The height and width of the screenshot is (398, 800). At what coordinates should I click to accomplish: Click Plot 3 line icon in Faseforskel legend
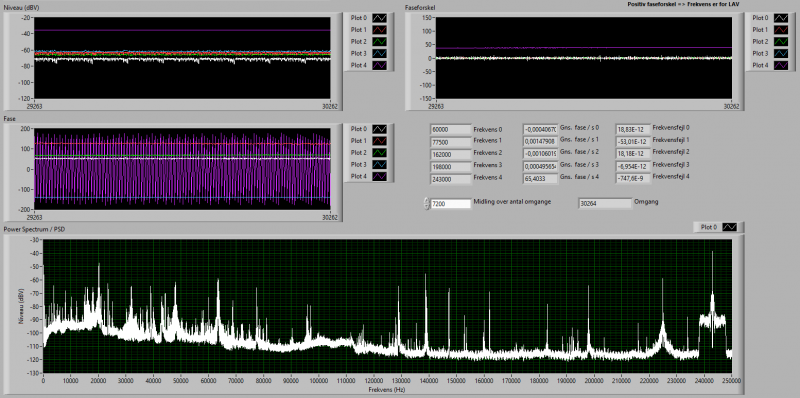pos(781,53)
